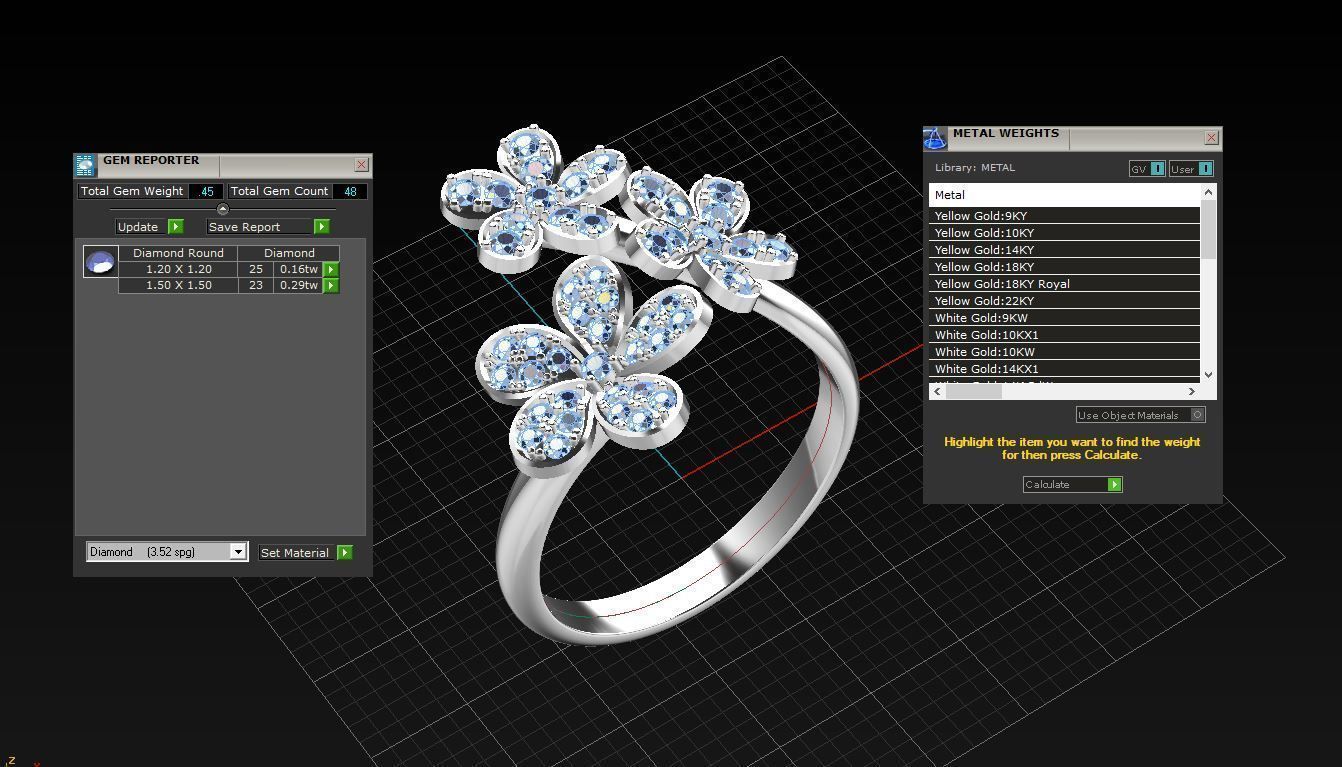The image size is (1342, 767).
Task: Click the Save Report button
Action: [260, 227]
